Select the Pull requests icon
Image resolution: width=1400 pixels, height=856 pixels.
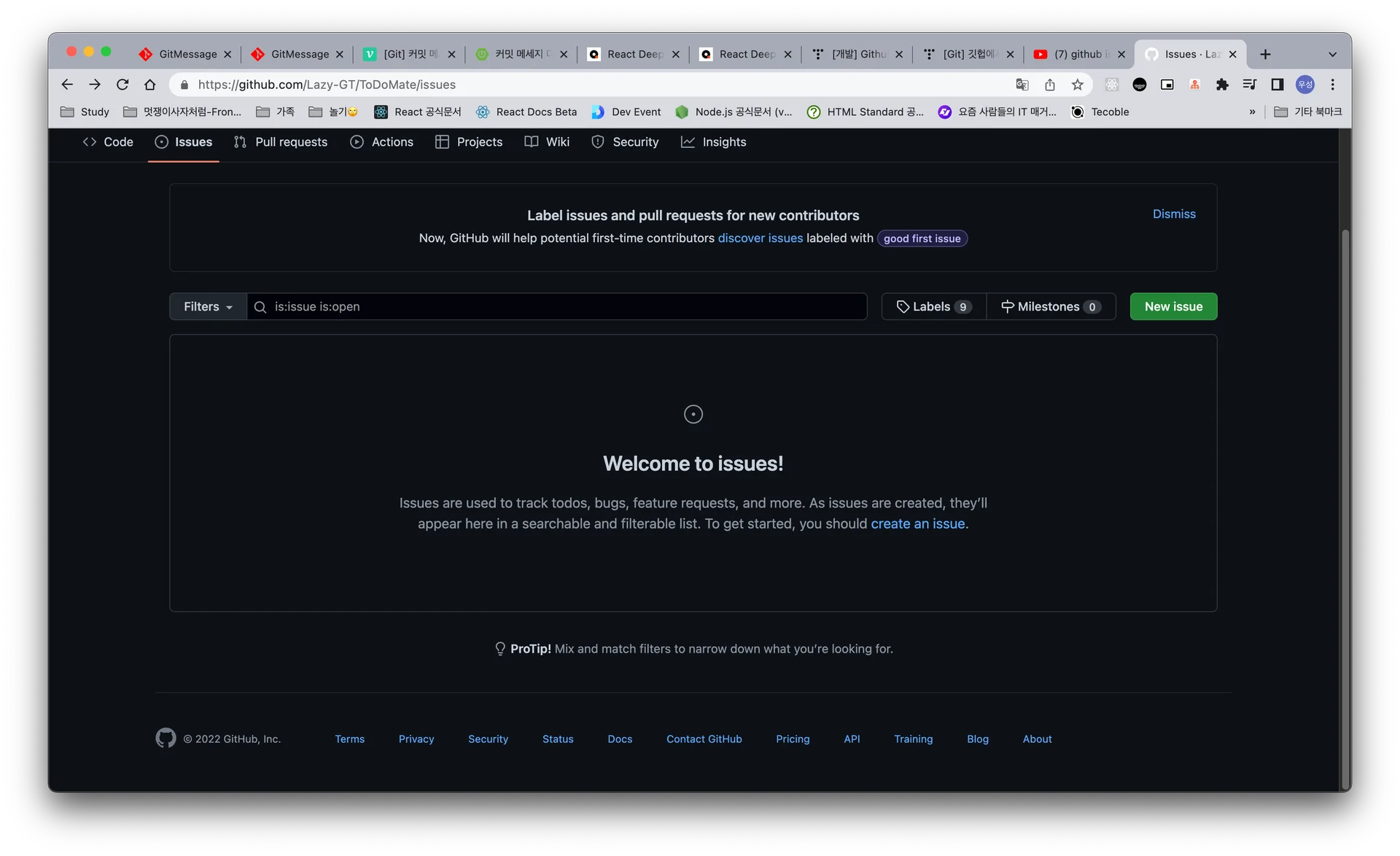[239, 142]
